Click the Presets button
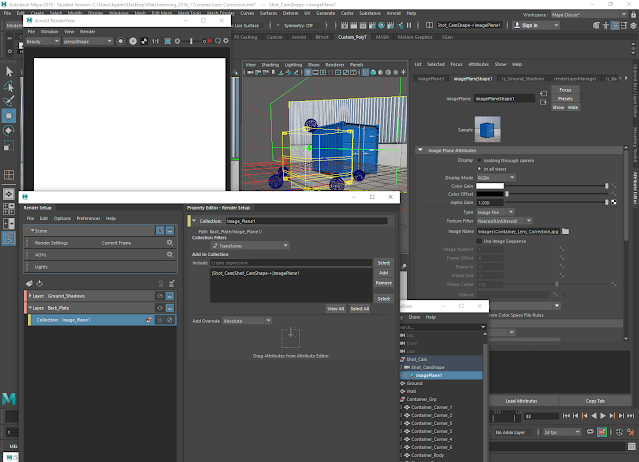 pos(565,99)
